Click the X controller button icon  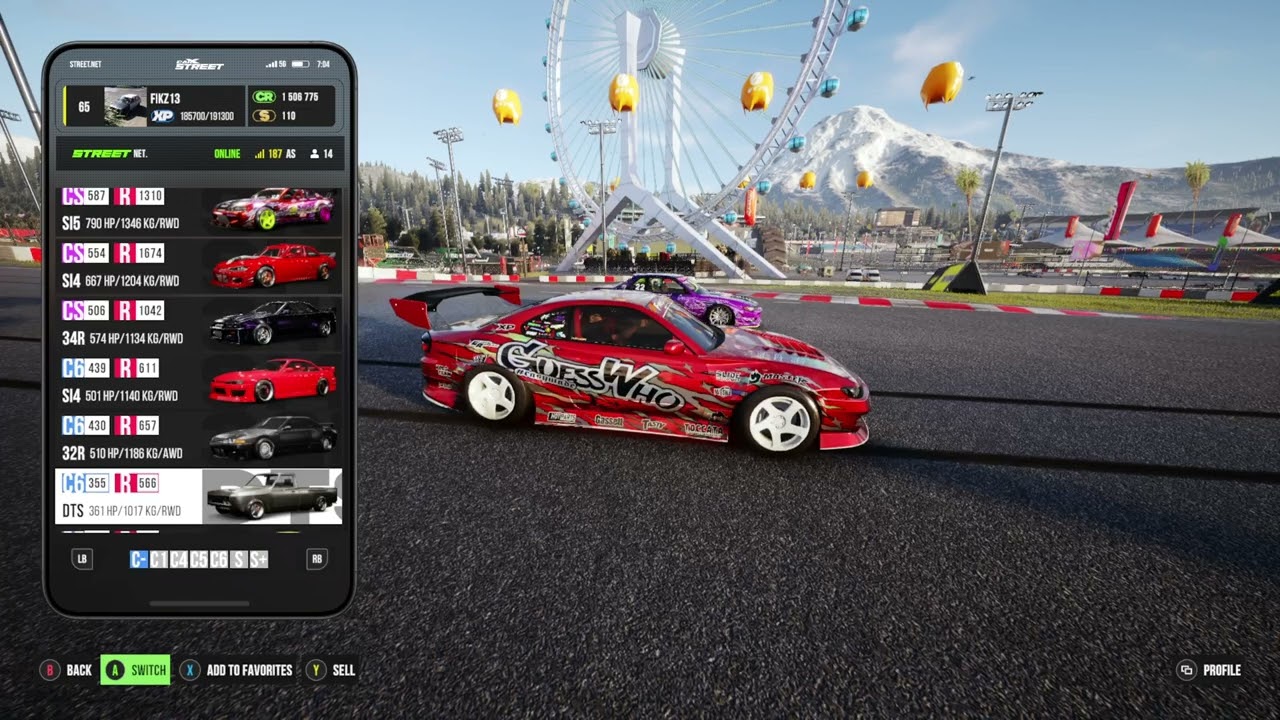(190, 670)
